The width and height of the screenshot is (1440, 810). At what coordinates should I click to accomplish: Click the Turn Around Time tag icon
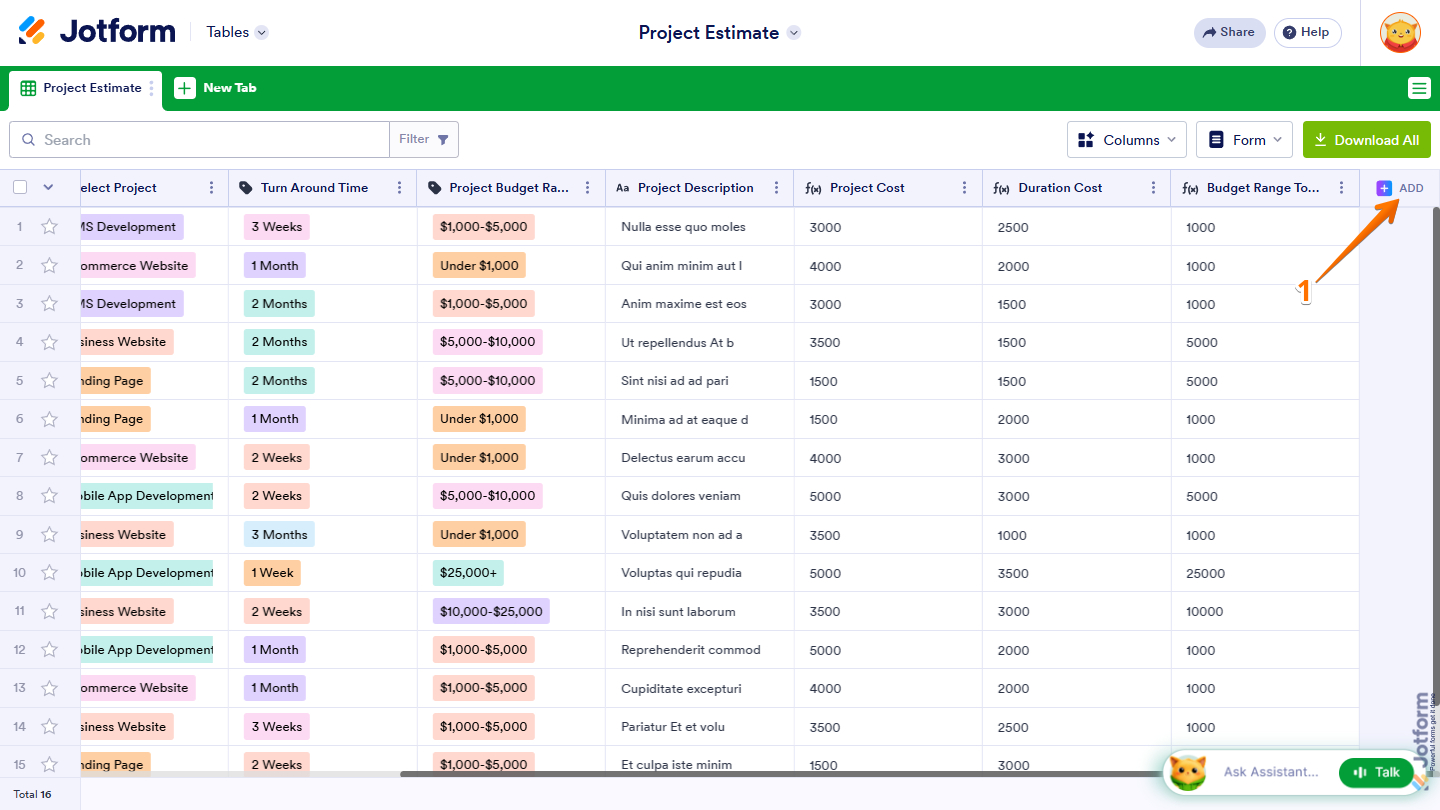(246, 188)
